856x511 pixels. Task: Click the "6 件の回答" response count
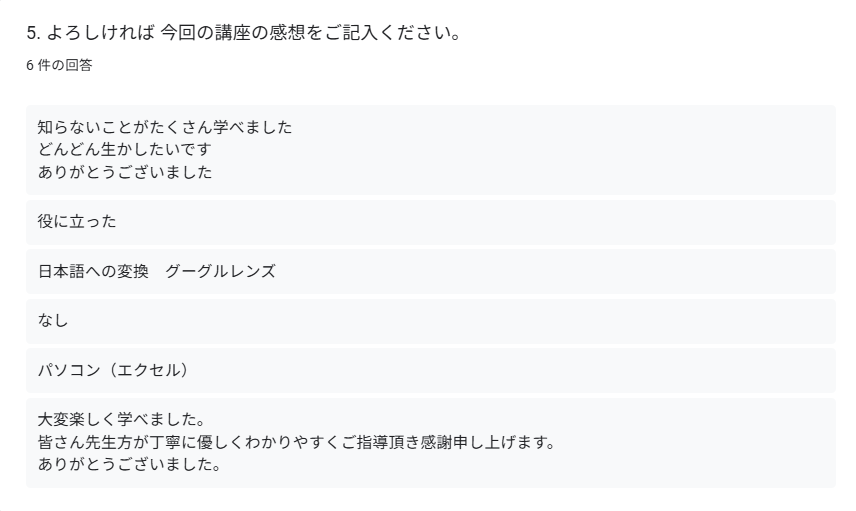(x=59, y=65)
